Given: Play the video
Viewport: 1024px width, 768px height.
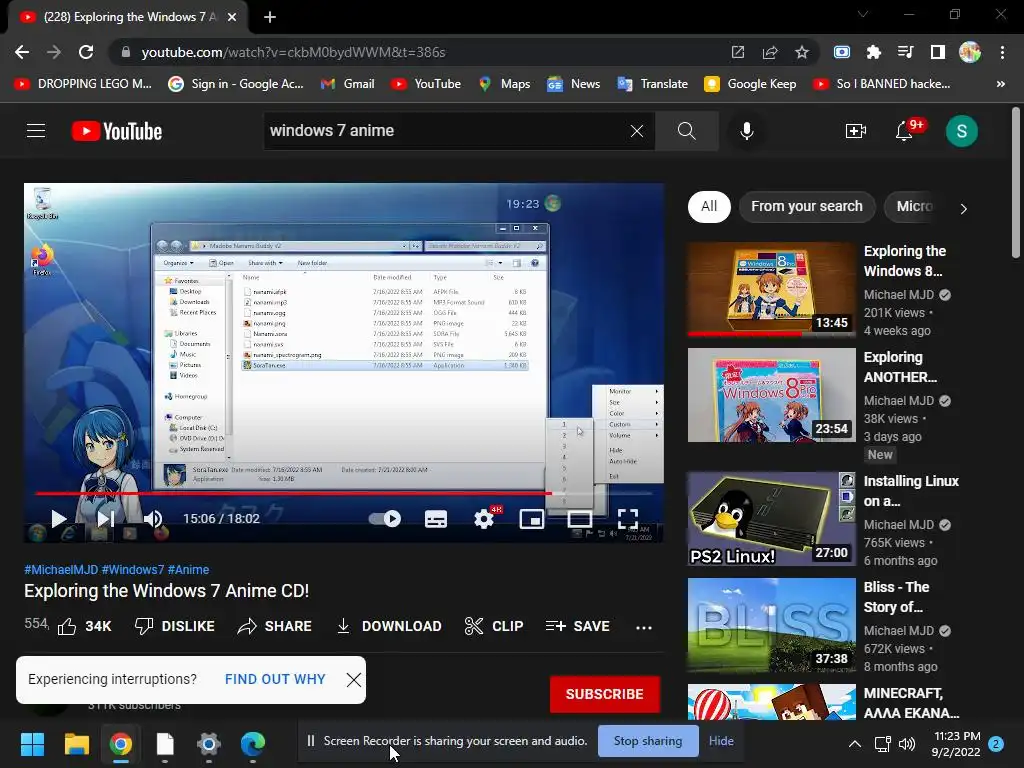Looking at the screenshot, I should [x=58, y=519].
